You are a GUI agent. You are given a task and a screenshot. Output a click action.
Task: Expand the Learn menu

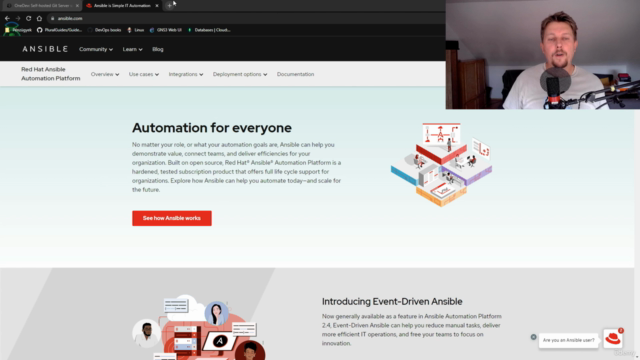[x=132, y=49]
